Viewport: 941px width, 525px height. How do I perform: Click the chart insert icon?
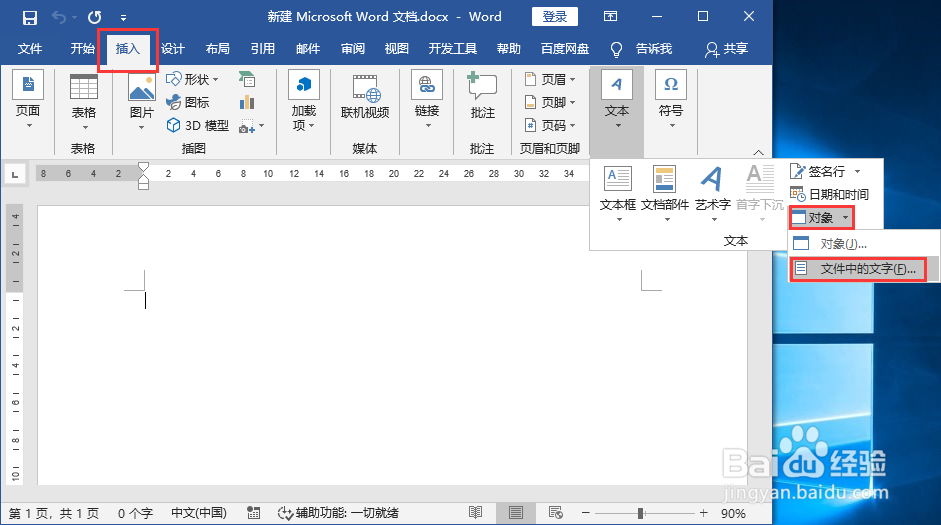click(x=247, y=102)
